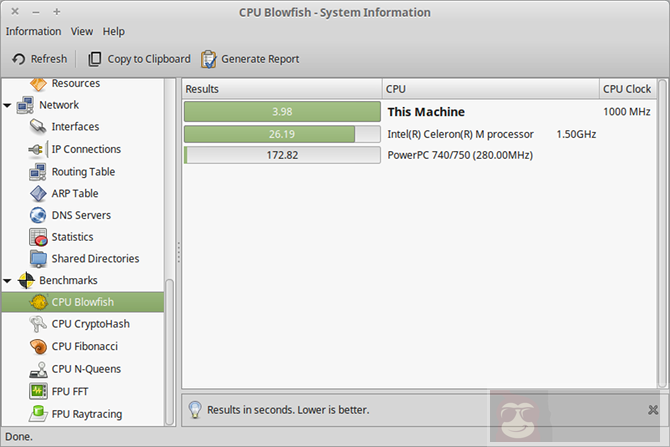Open the Routing Table icon

38,171
